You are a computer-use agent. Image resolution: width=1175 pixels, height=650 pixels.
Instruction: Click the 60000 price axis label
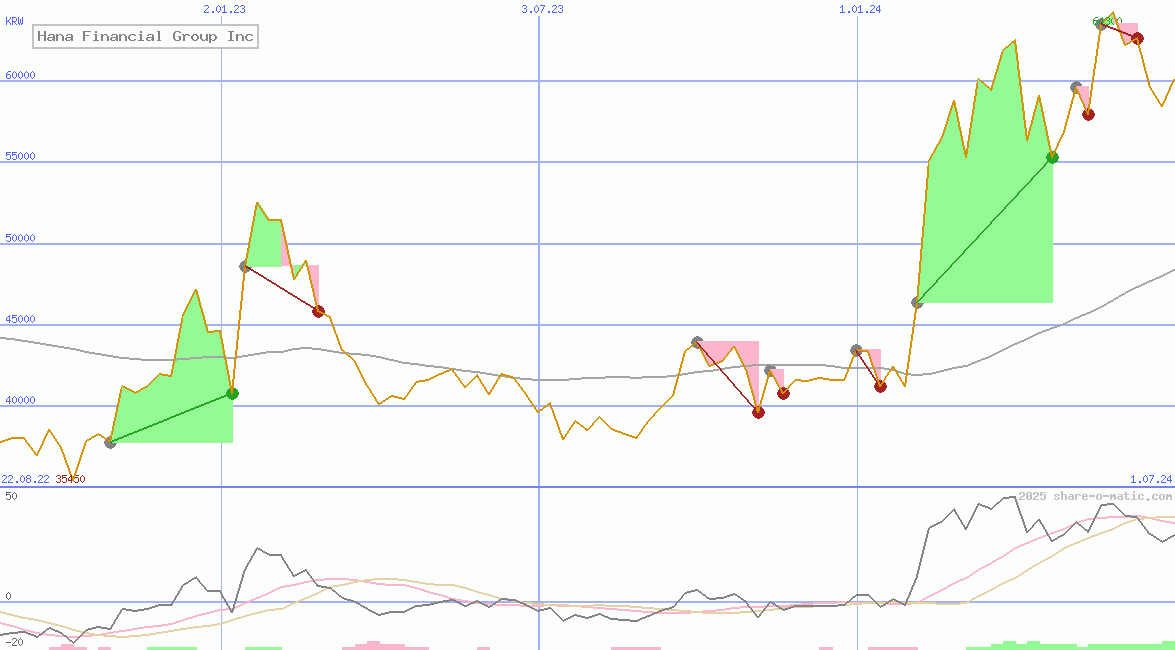click(x=19, y=76)
